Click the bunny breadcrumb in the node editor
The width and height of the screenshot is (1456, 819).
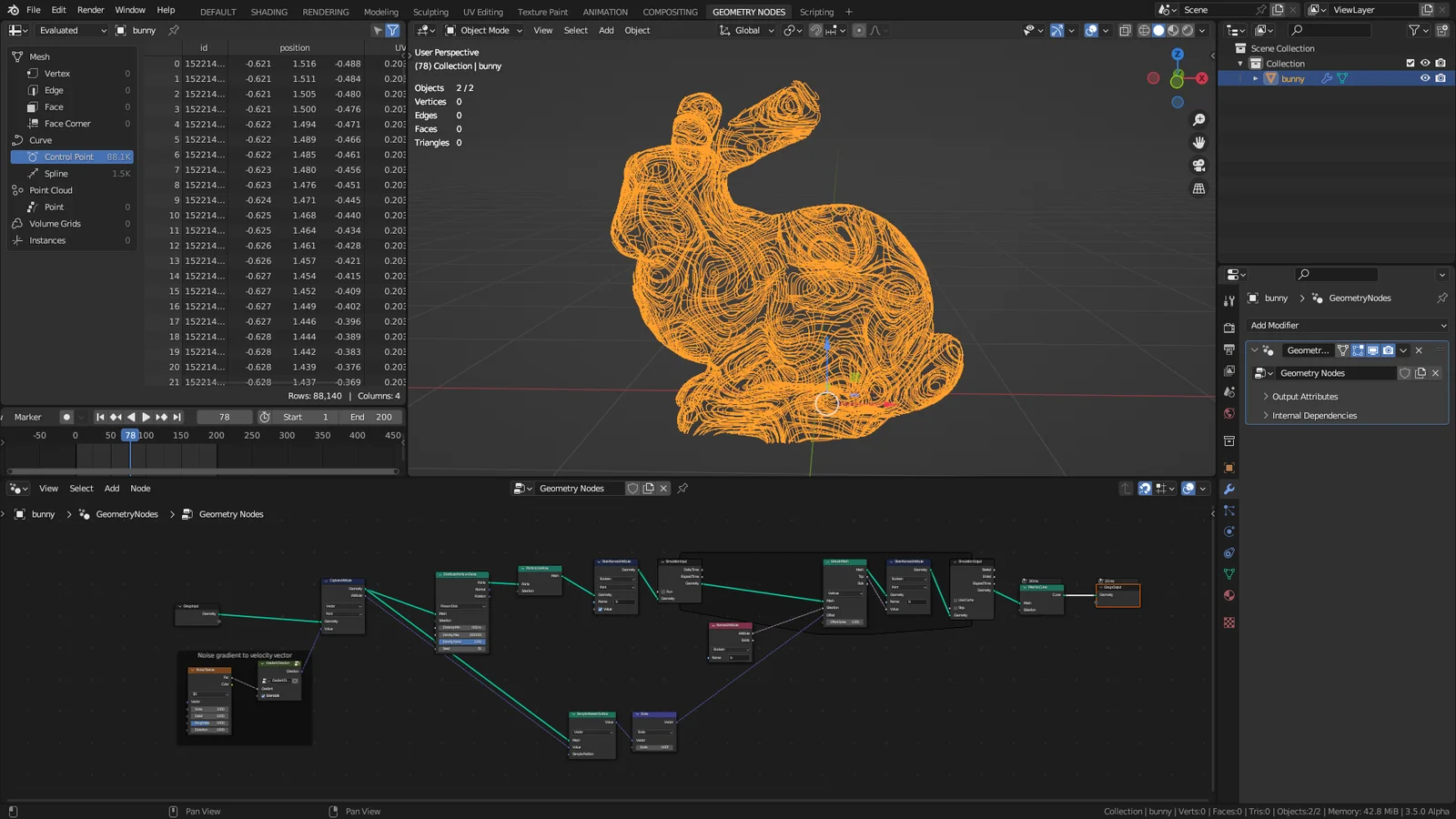[x=43, y=514]
